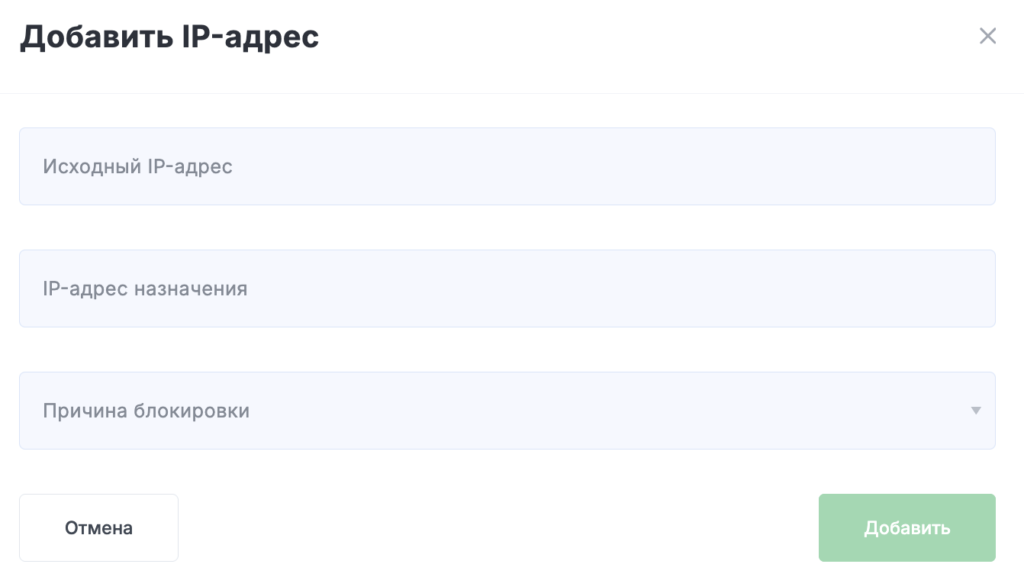
Task: Click the small triangle in Причина блокировки
Action: click(x=975, y=411)
